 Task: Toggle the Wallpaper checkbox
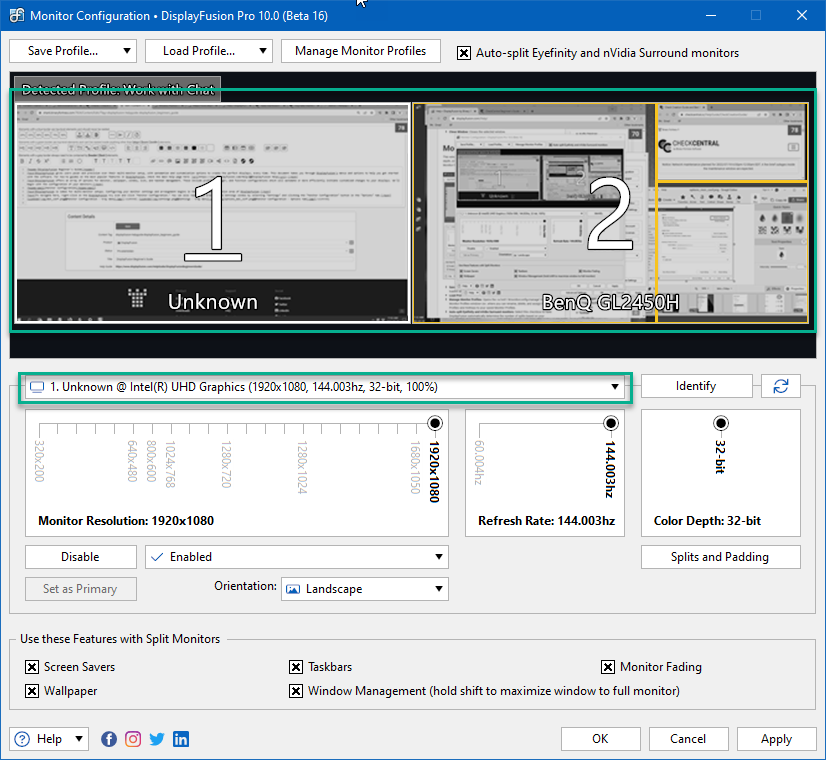coord(32,691)
